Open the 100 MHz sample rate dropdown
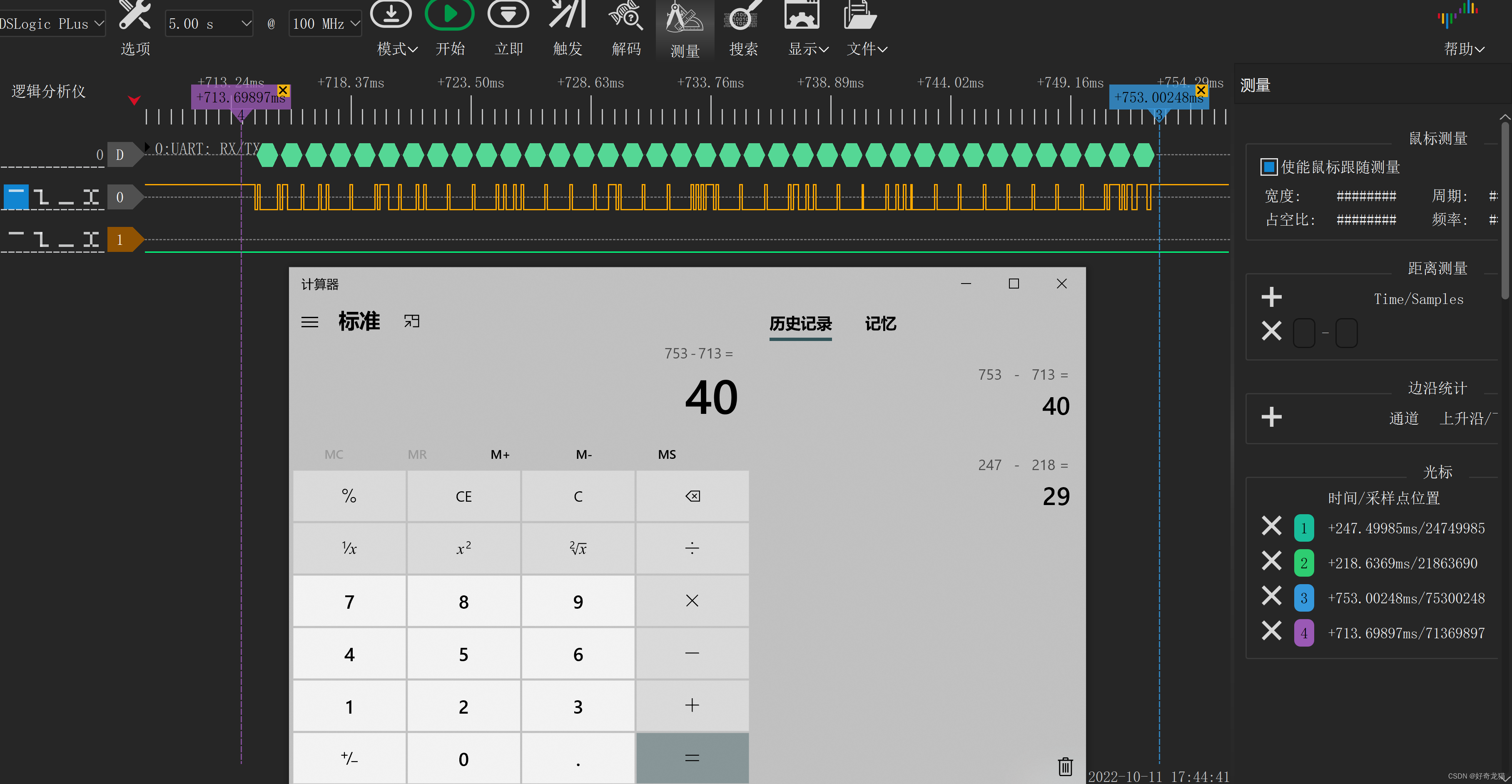Screen dimensions: 1512x784 click(325, 23)
